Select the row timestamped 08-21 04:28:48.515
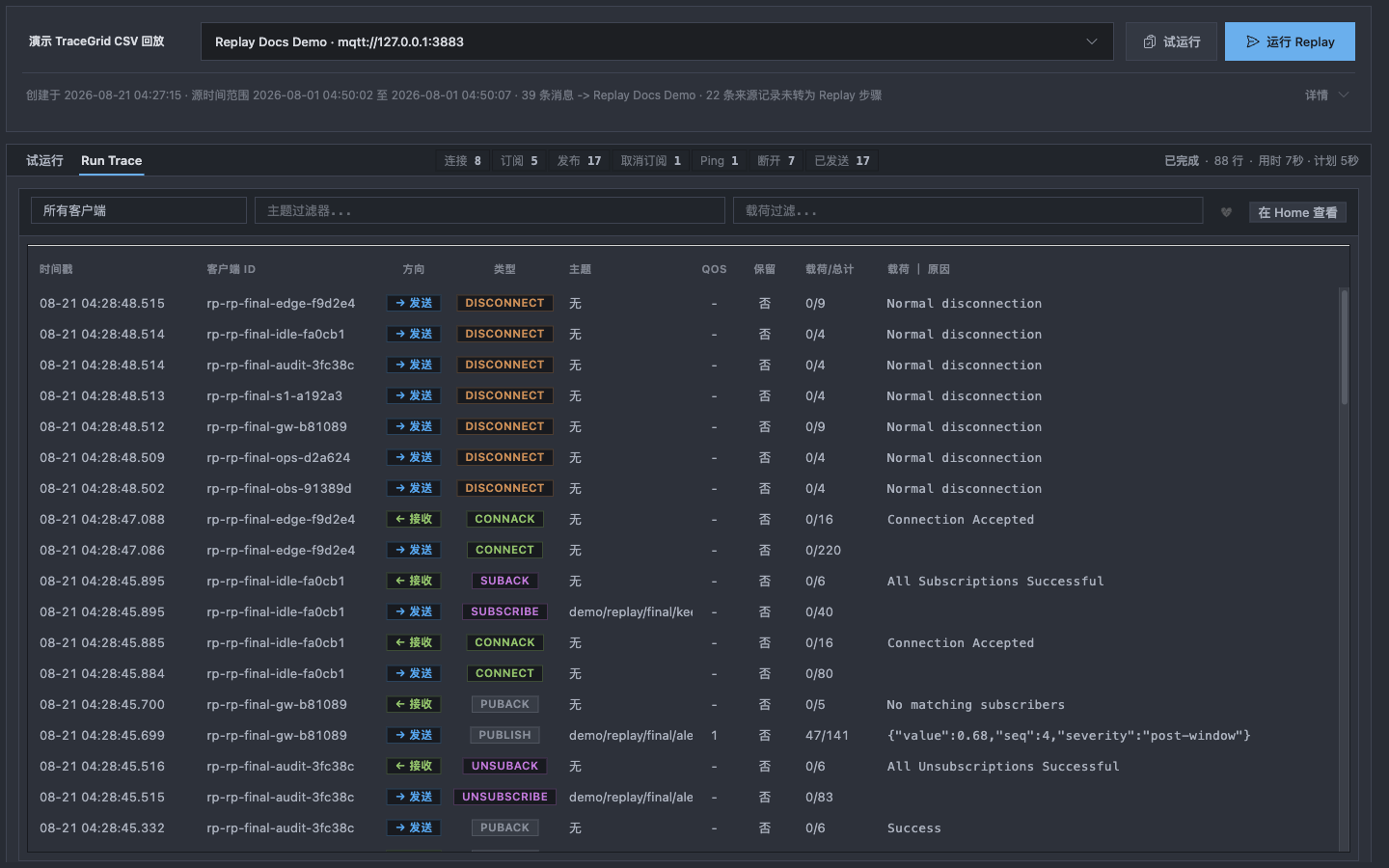This screenshot has height=868, width=1389. [x=685, y=303]
